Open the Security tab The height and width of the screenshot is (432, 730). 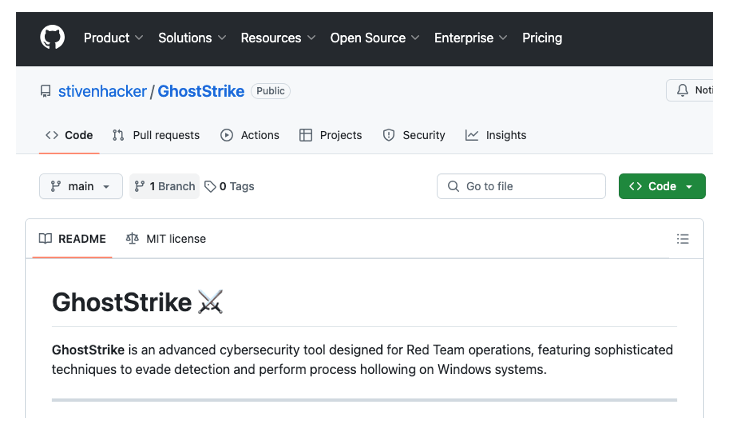click(414, 135)
